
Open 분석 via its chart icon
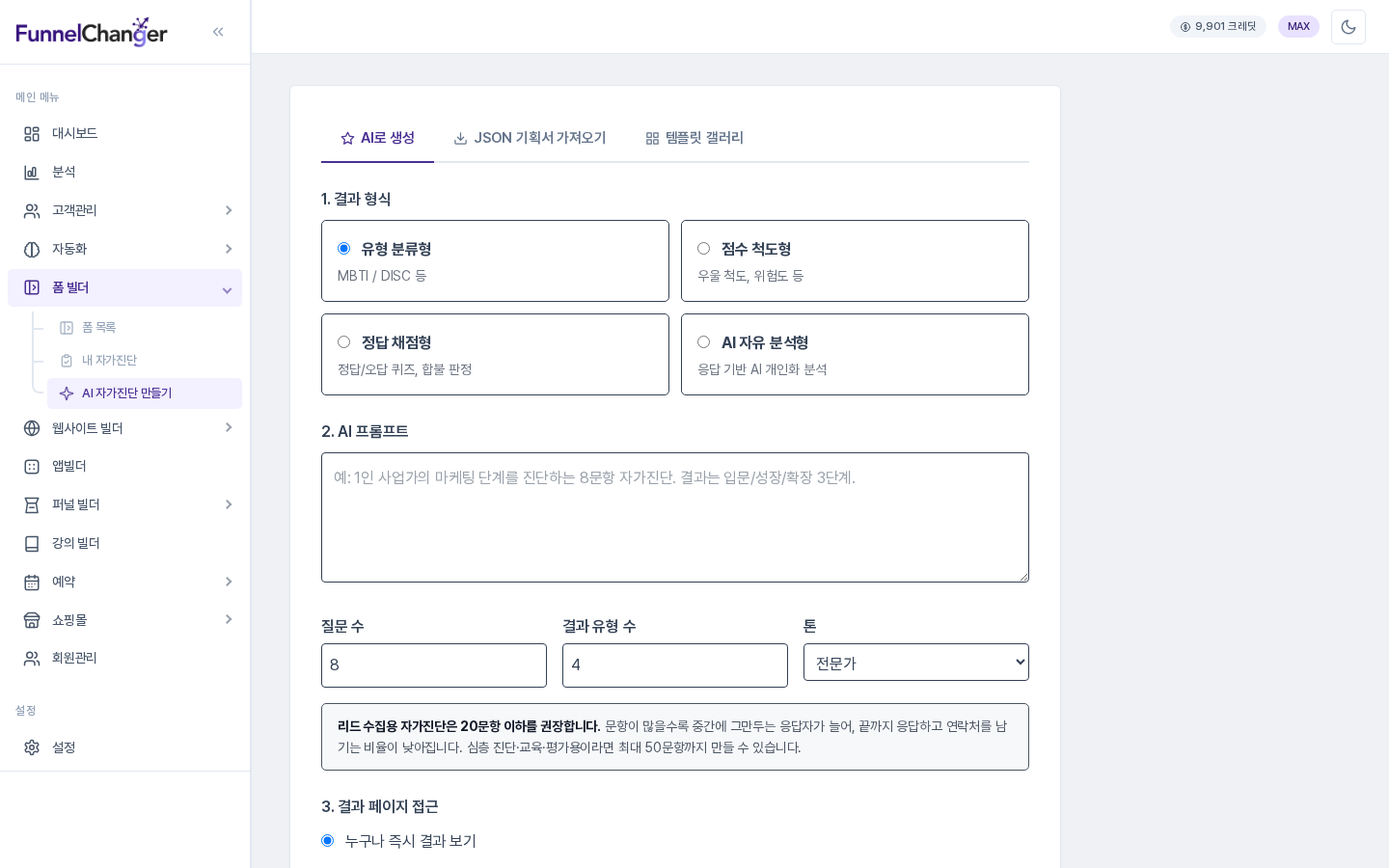[x=32, y=173]
